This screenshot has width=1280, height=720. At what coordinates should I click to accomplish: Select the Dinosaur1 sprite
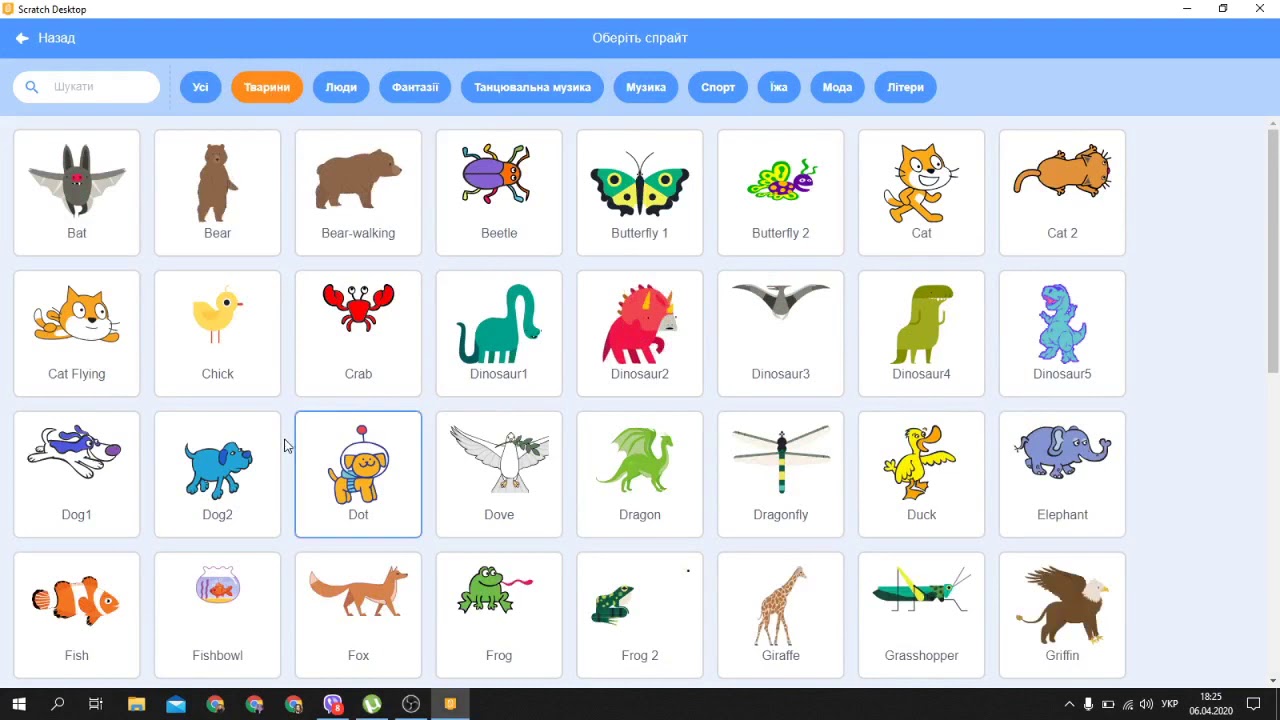(499, 333)
